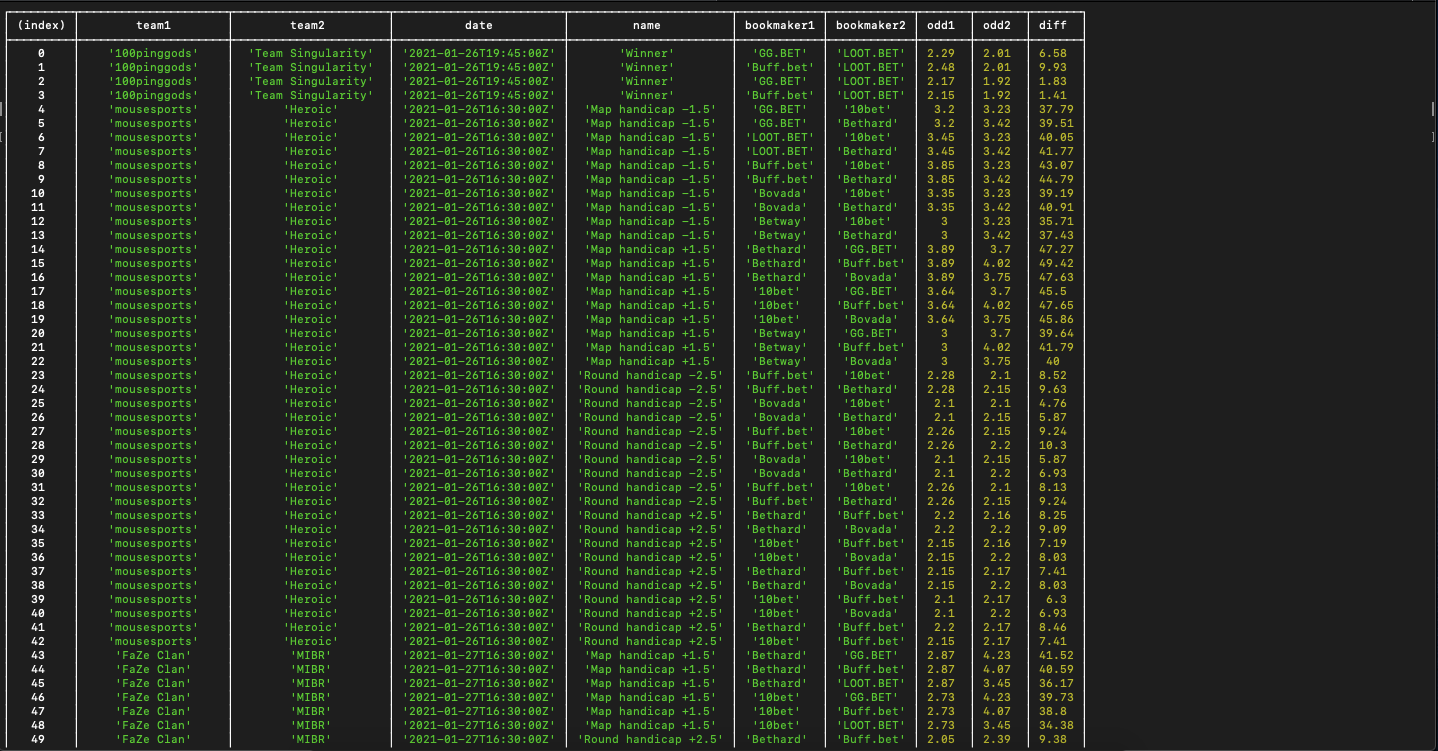
Task: Click odd1 value 2.48
Action: tap(941, 67)
